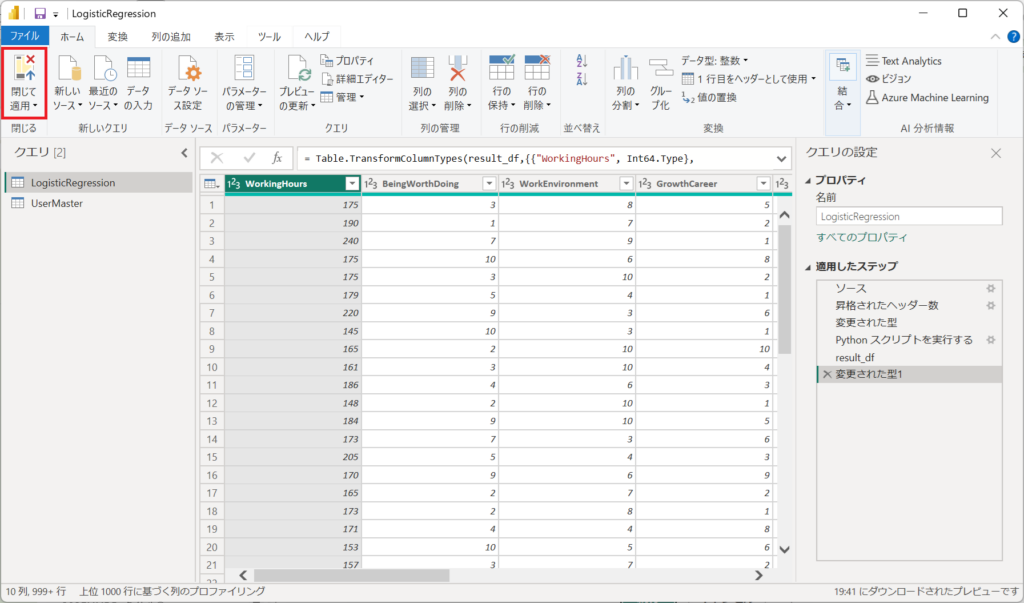Collapse the プロパティ section
1024x603 pixels.
pos(808,180)
